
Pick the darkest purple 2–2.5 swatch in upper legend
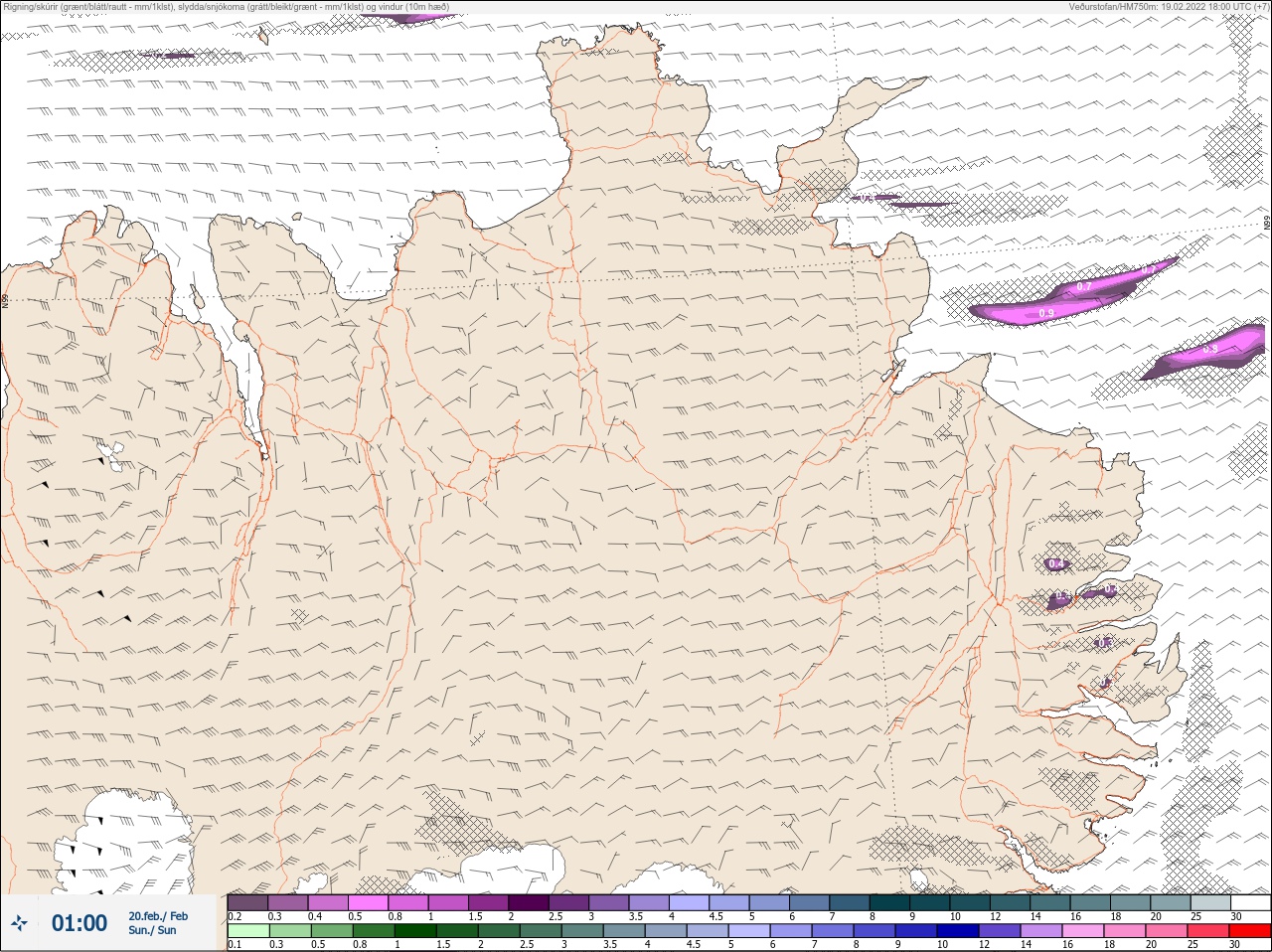pyautogui.click(x=529, y=903)
